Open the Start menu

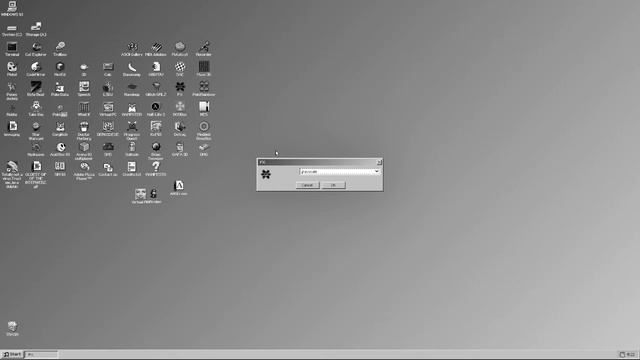[12, 354]
